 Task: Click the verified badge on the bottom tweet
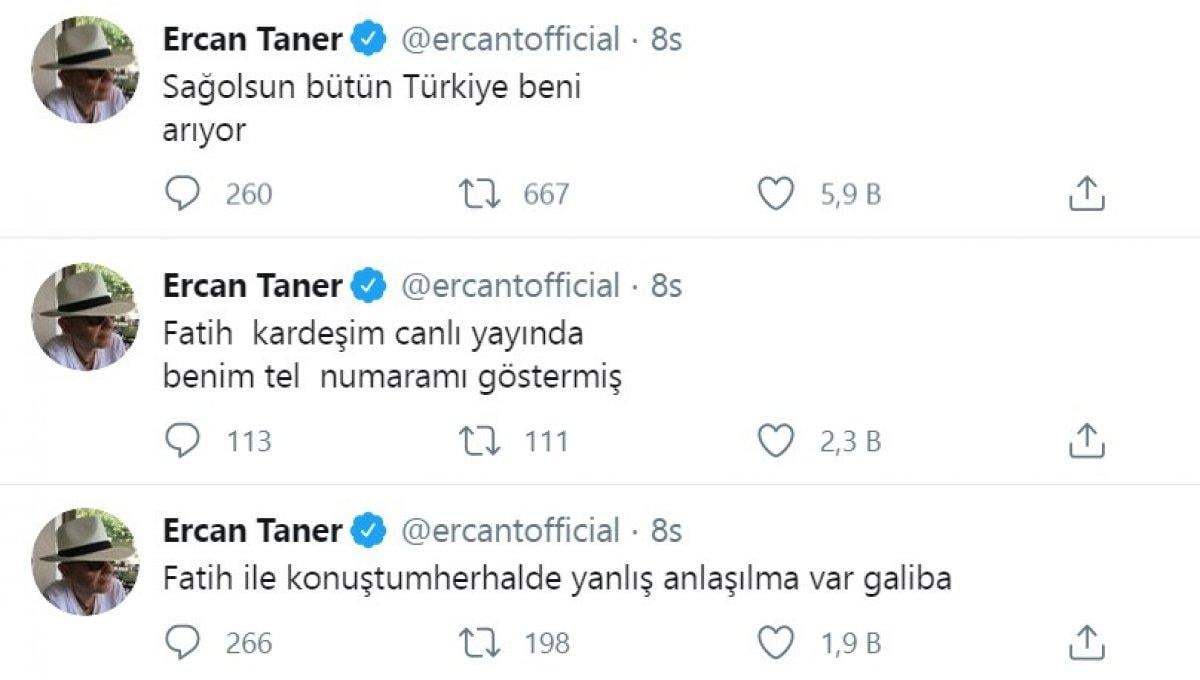pyautogui.click(x=369, y=530)
